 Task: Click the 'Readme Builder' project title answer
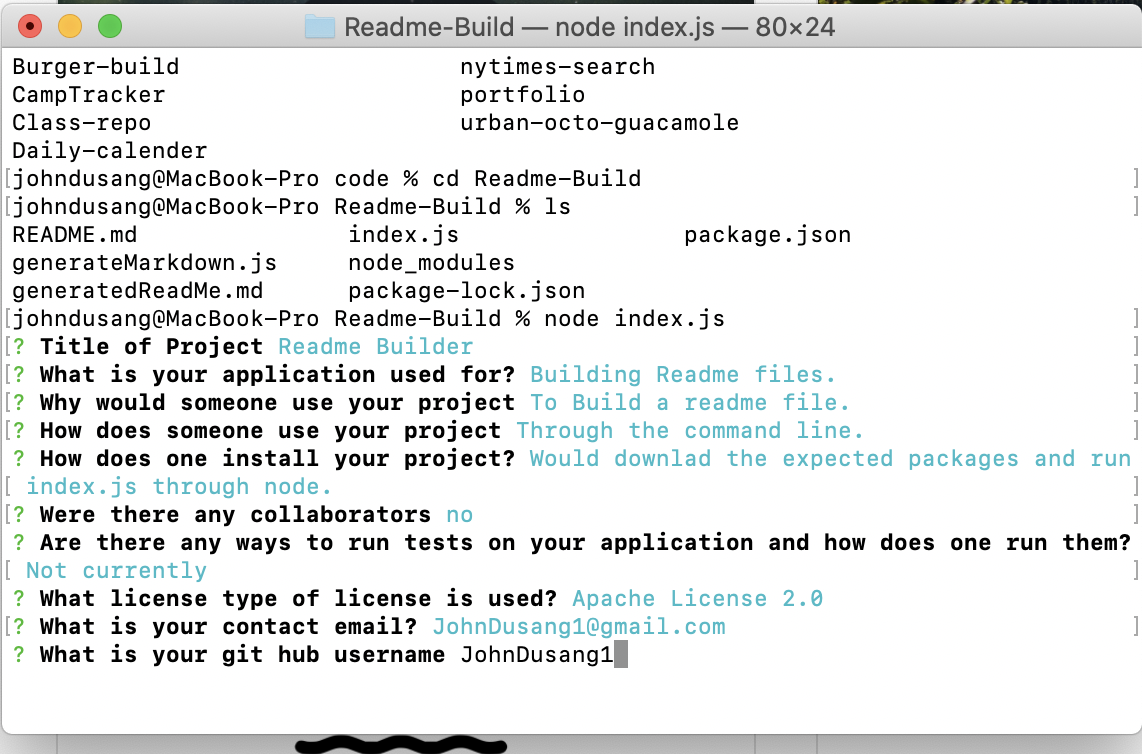click(375, 347)
